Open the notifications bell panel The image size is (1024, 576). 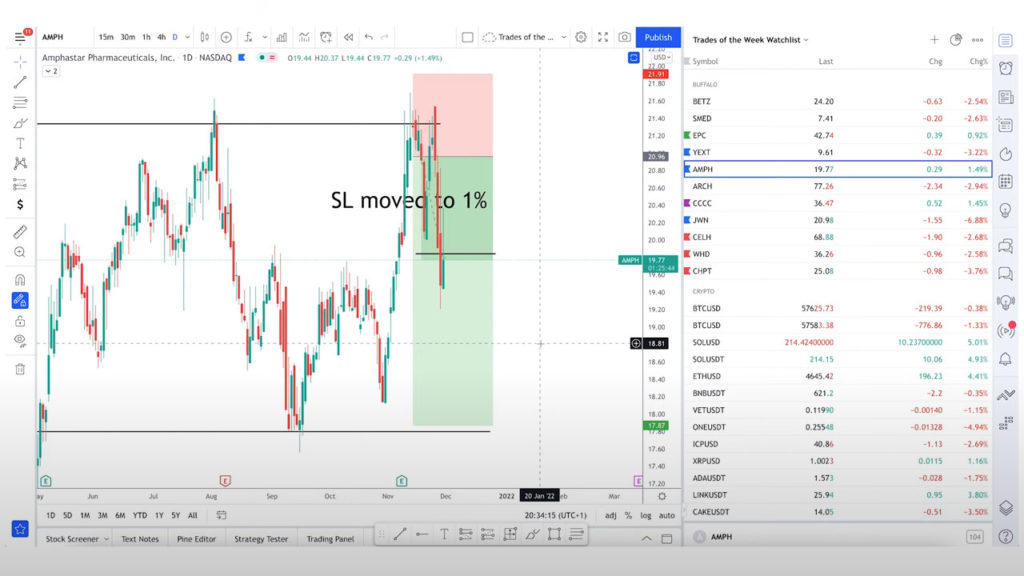(x=1006, y=359)
